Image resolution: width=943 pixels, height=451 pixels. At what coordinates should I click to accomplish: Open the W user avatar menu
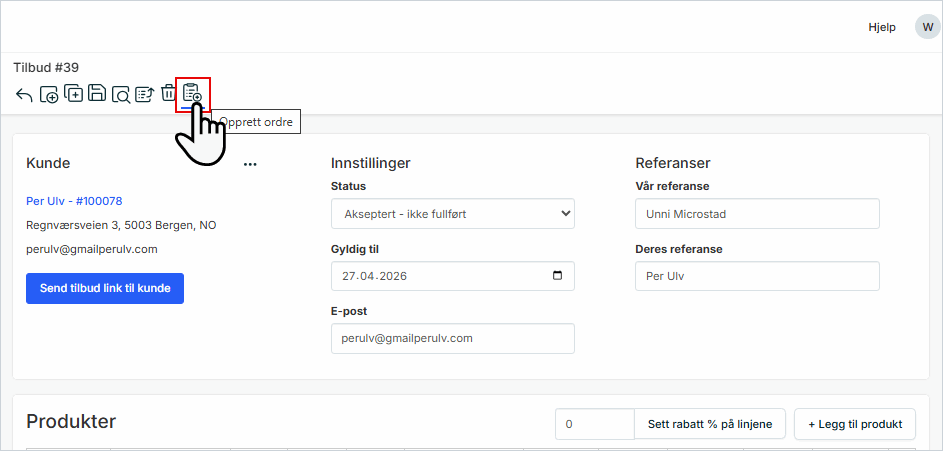[928, 27]
